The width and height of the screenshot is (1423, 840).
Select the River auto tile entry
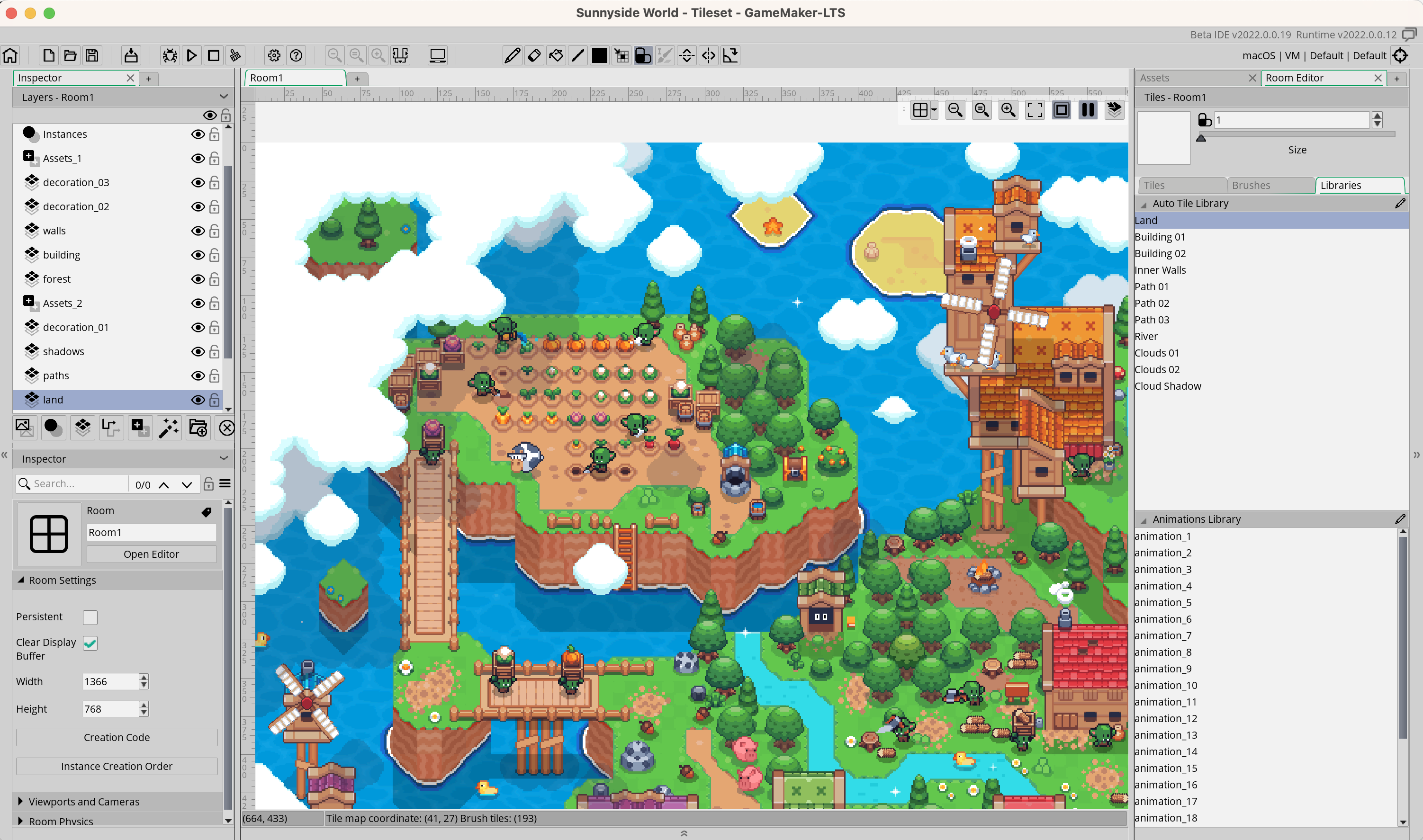pyautogui.click(x=1270, y=336)
